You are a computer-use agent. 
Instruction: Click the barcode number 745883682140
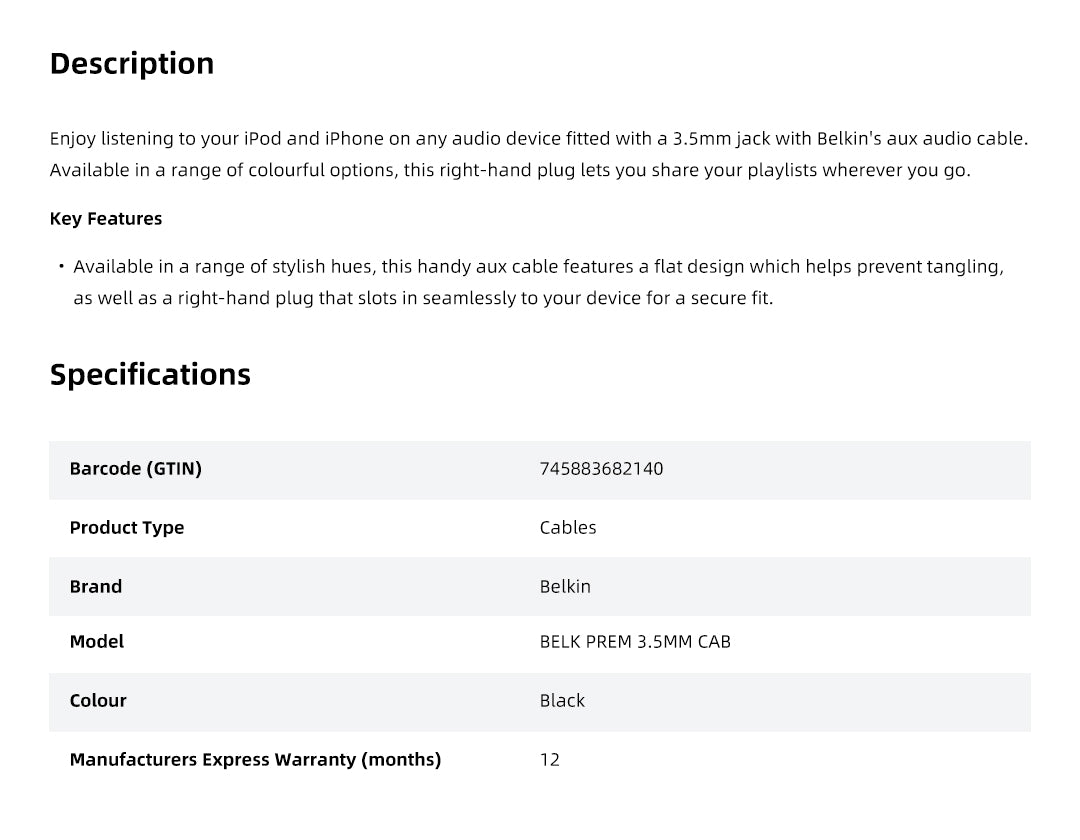point(601,469)
